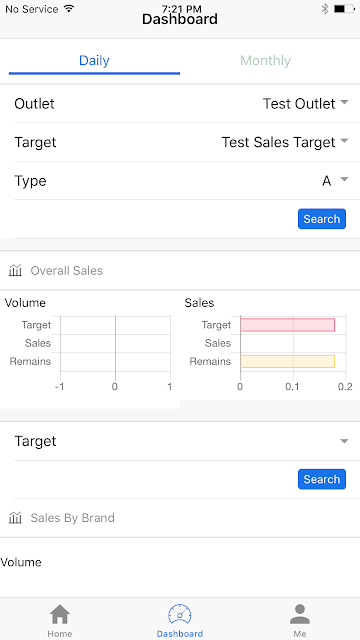The width and height of the screenshot is (360, 640).
Task: Tap the battery indicator icon
Action: click(x=344, y=9)
